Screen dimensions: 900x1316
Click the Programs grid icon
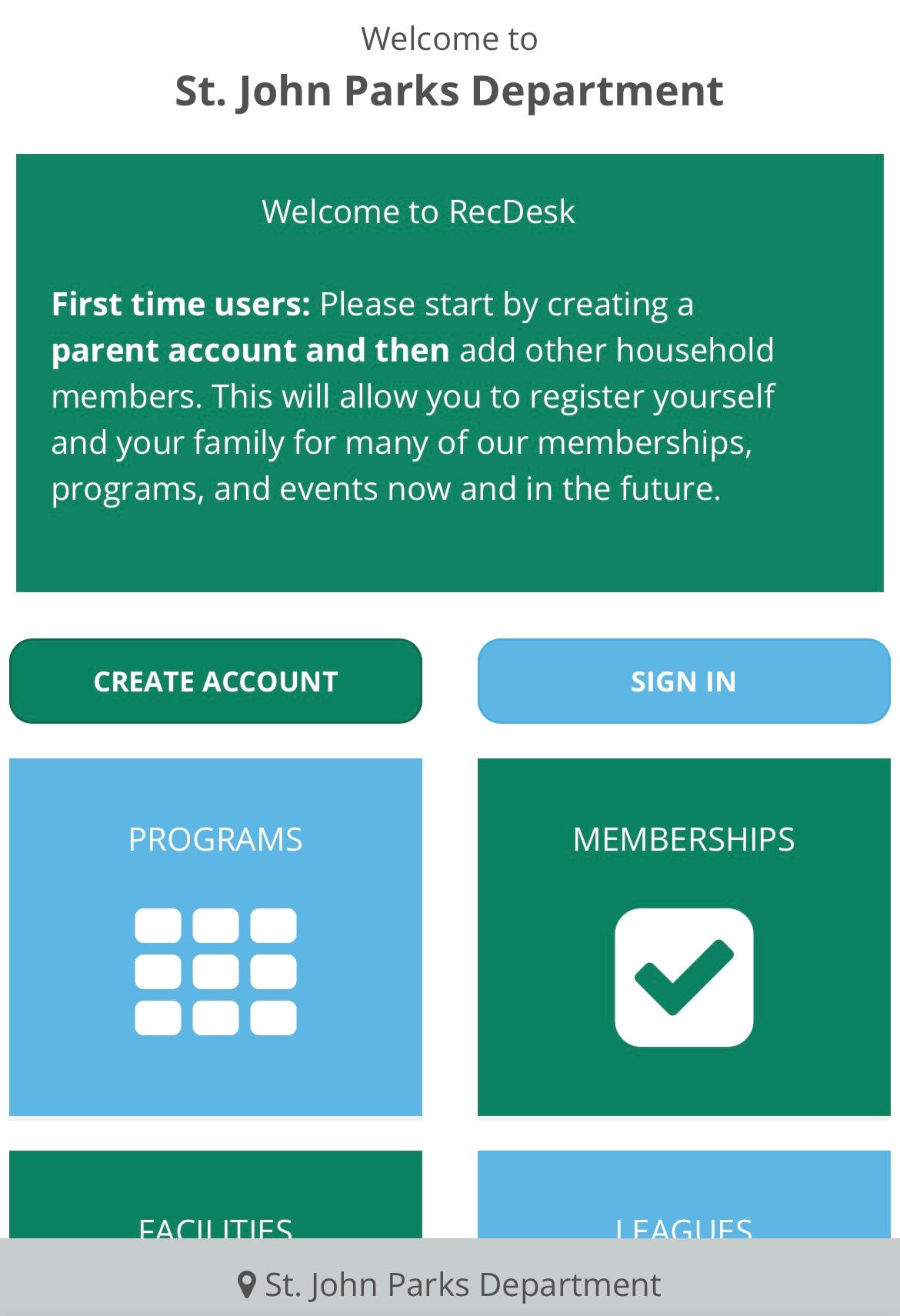tap(215, 971)
